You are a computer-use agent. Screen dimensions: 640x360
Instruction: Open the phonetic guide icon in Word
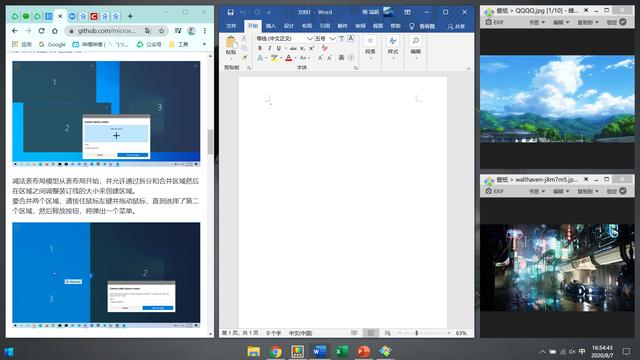342,38
